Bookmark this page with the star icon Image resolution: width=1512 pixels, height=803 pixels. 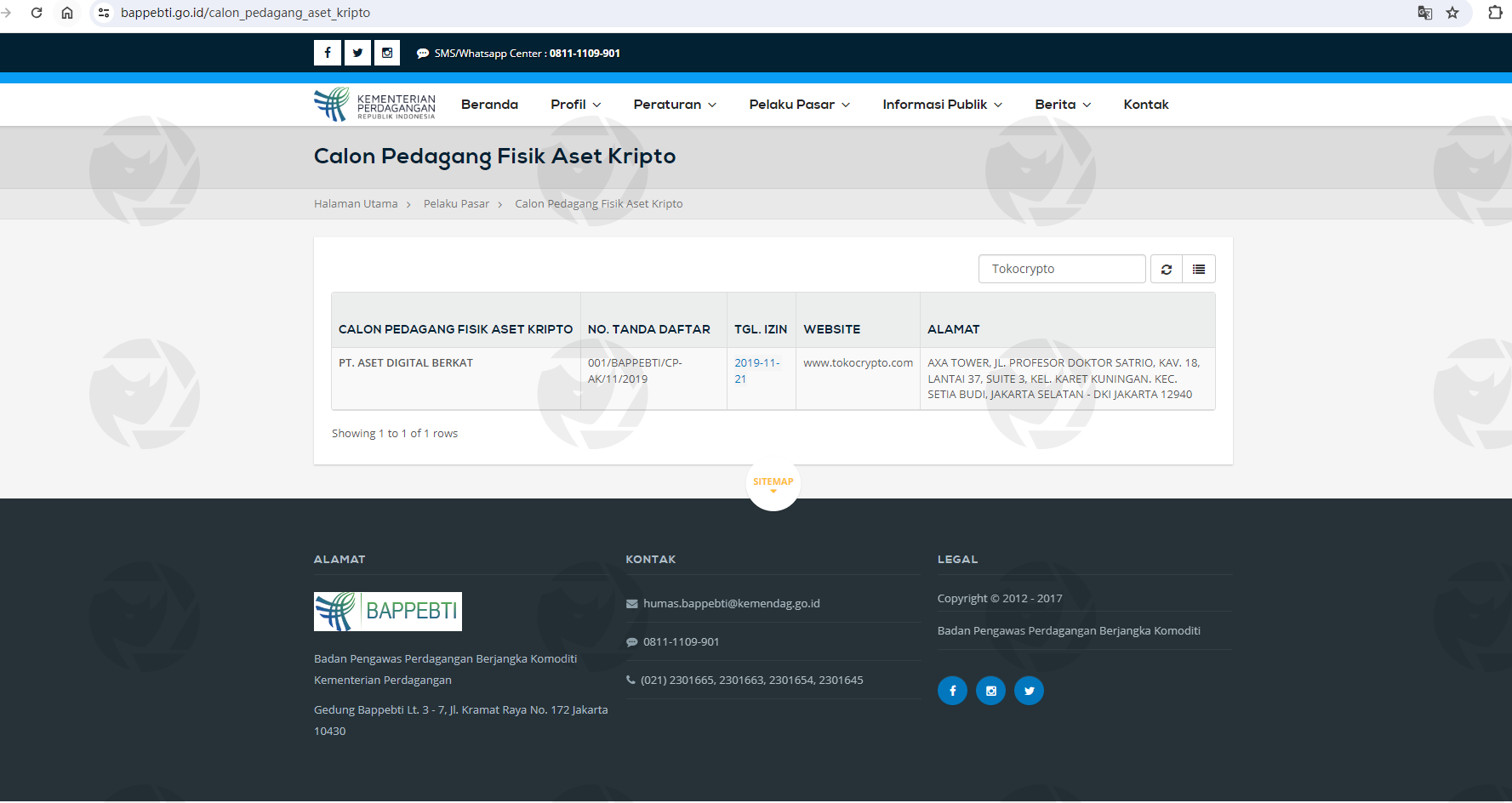point(1452,13)
